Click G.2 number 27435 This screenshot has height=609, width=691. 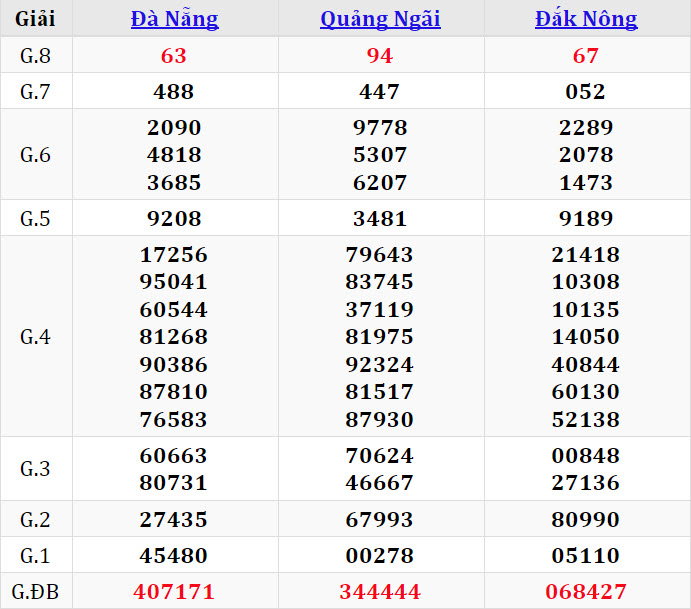174,520
